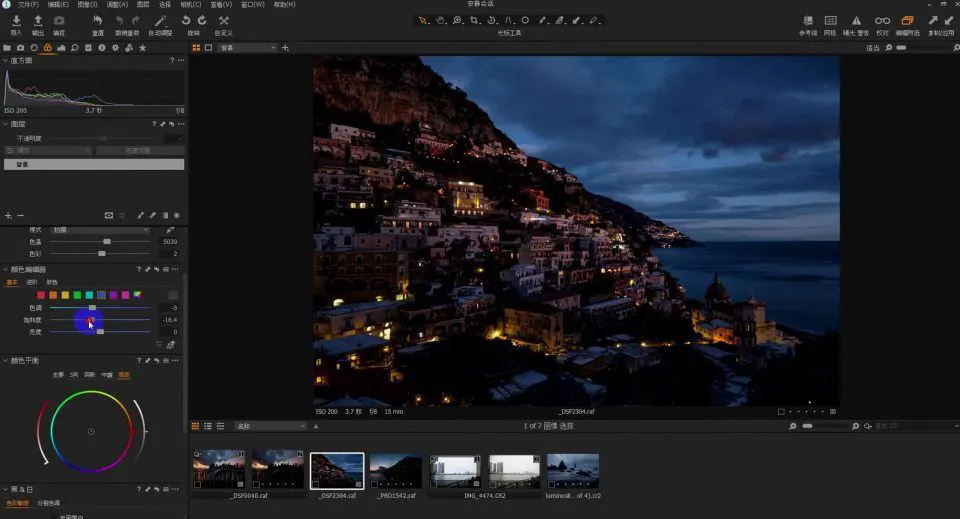
Task: Collapse the Histogram (直方图) panel
Action: click(x=6, y=61)
